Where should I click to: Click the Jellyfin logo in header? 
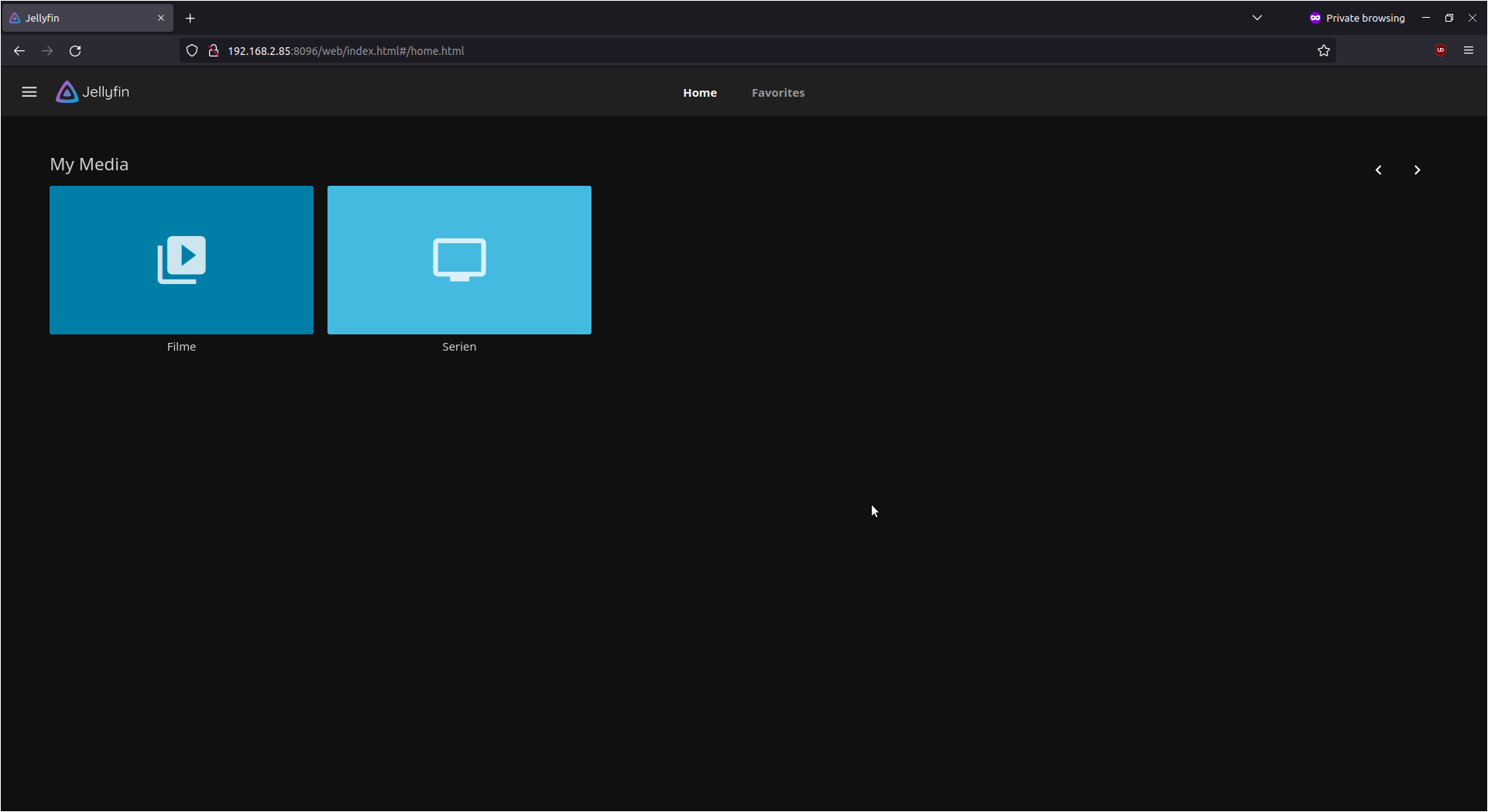click(x=93, y=92)
